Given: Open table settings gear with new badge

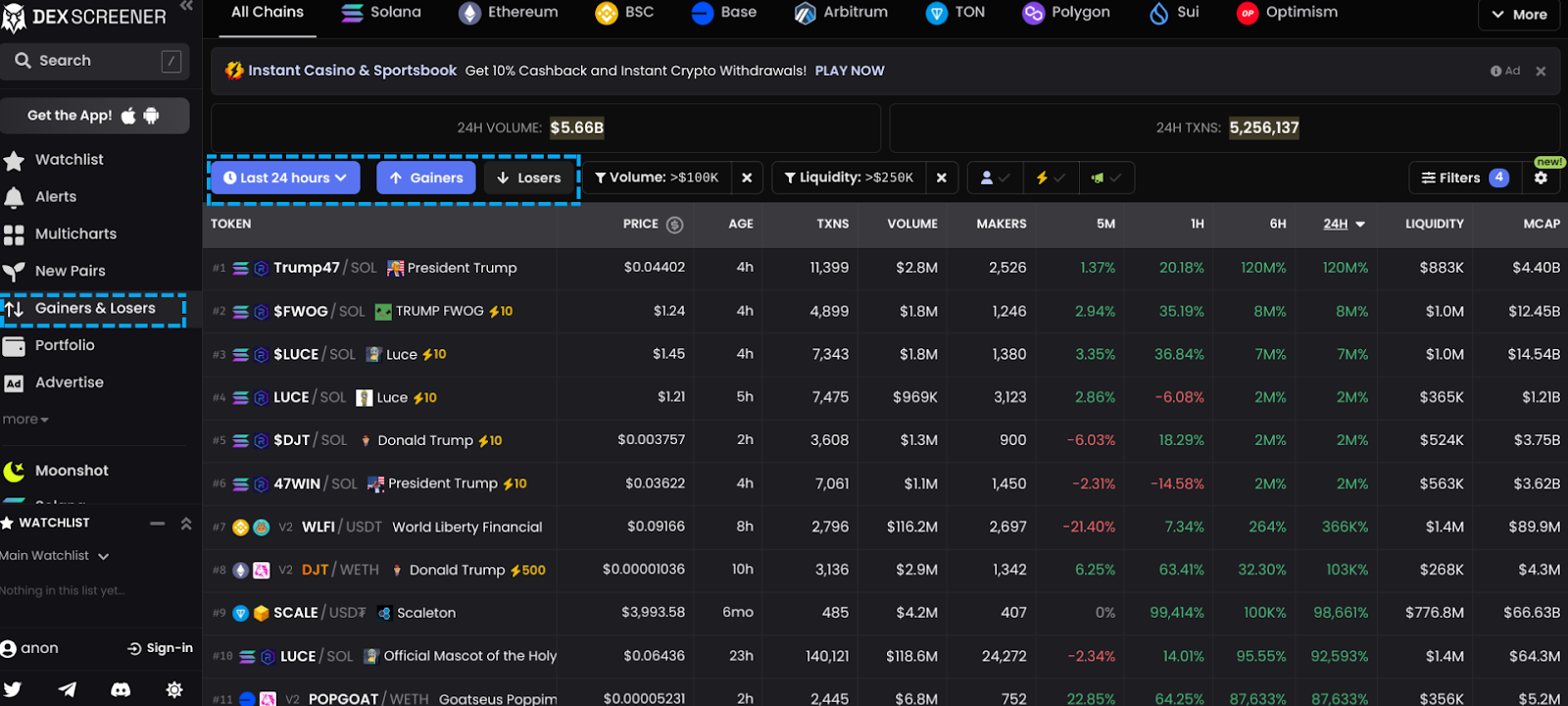Looking at the screenshot, I should [1542, 177].
